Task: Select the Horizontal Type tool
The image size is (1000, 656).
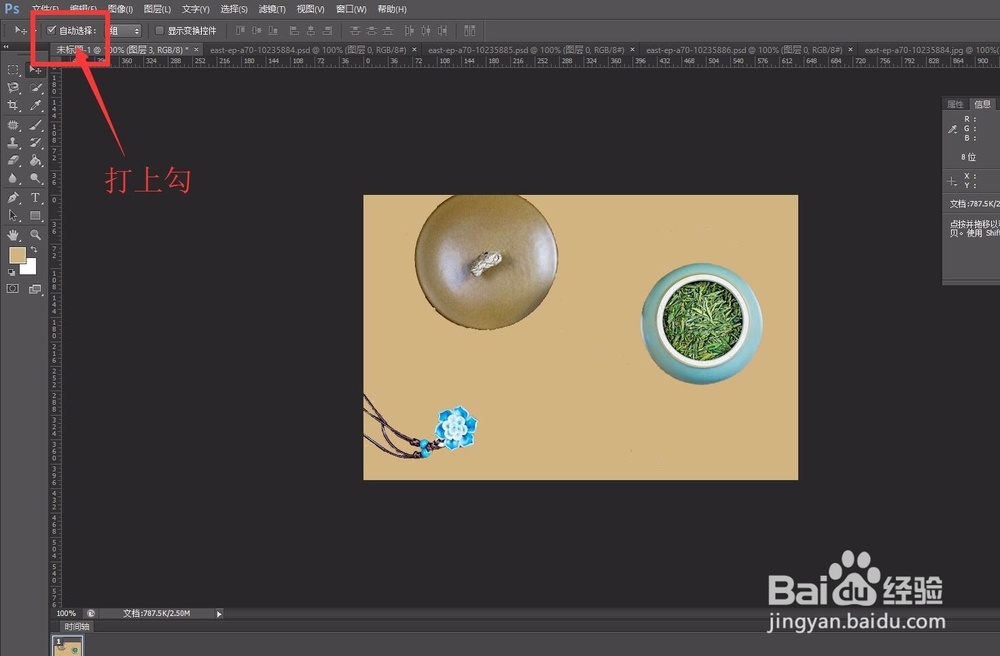Action: tap(35, 198)
